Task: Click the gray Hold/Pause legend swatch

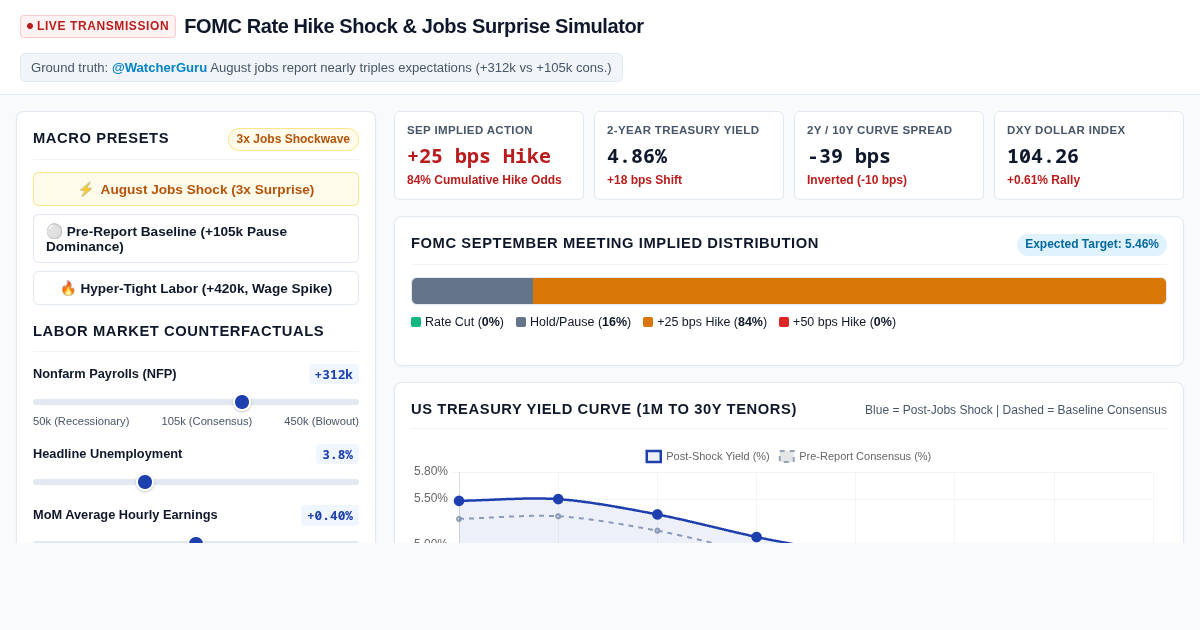Action: [x=521, y=322]
